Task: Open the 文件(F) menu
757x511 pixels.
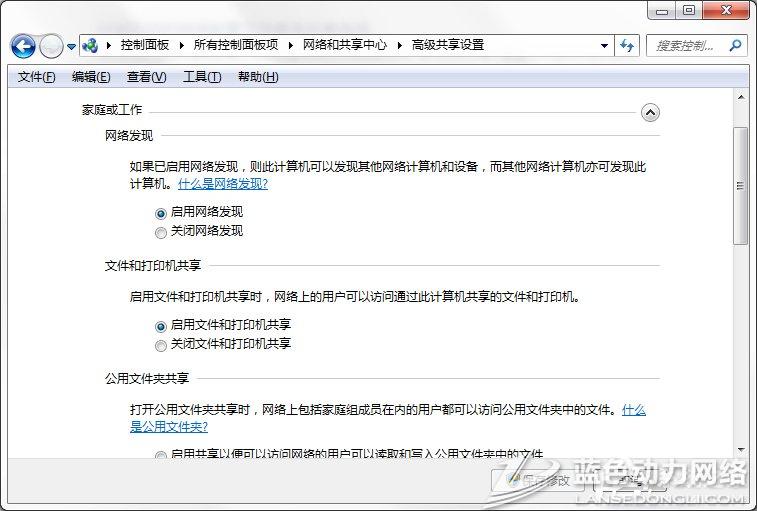Action: 37,77
